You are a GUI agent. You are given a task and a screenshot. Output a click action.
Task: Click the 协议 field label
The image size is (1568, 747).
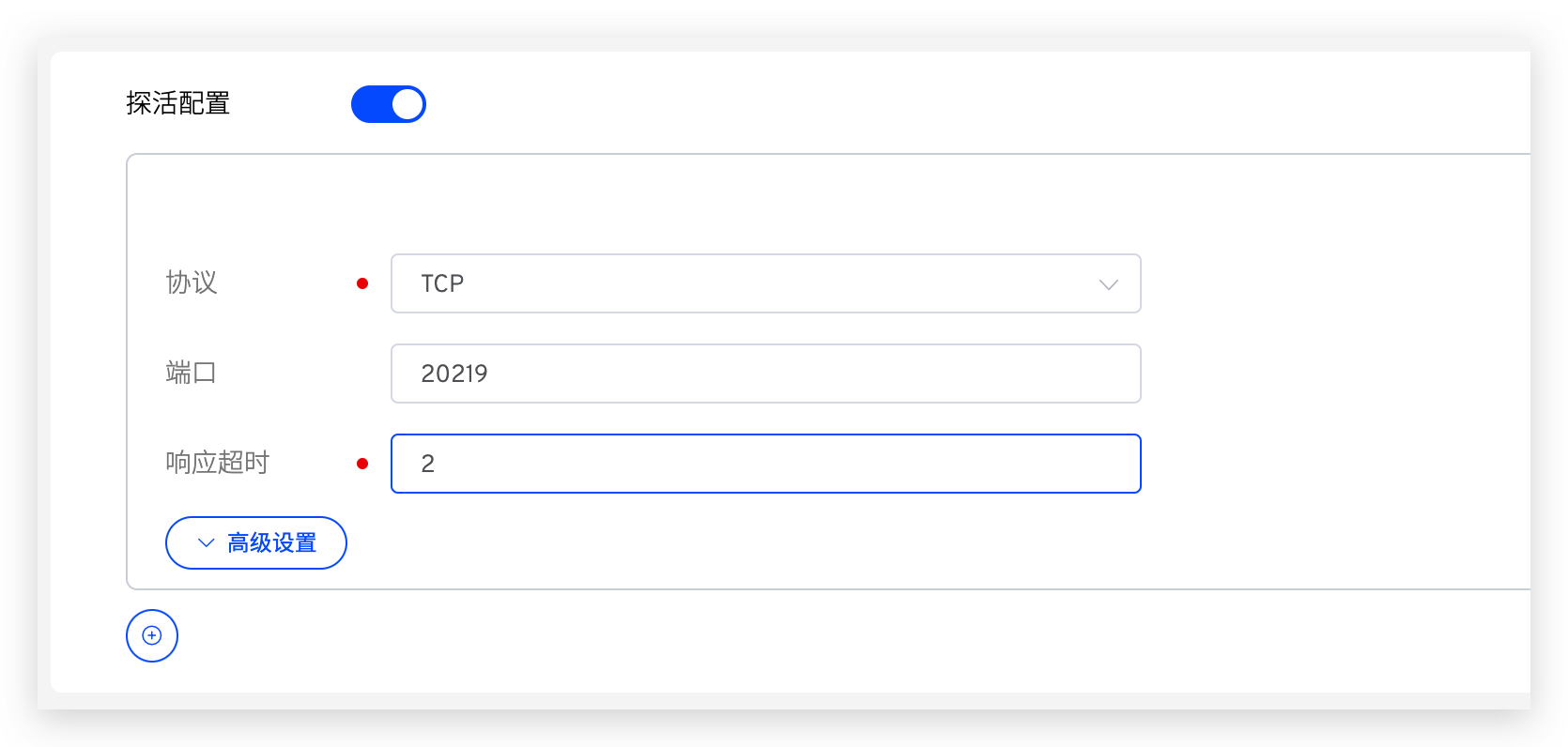[x=192, y=282]
